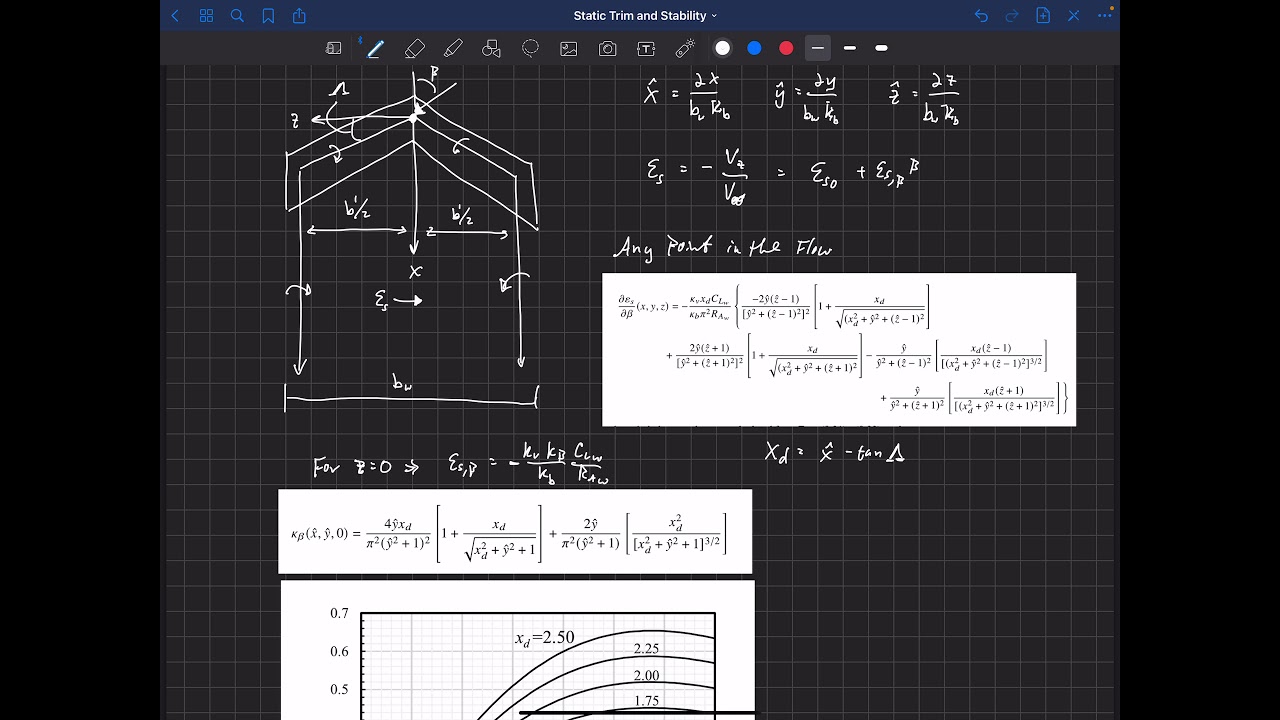Select the Text box tool
This screenshot has width=1280, height=720.
point(646,48)
